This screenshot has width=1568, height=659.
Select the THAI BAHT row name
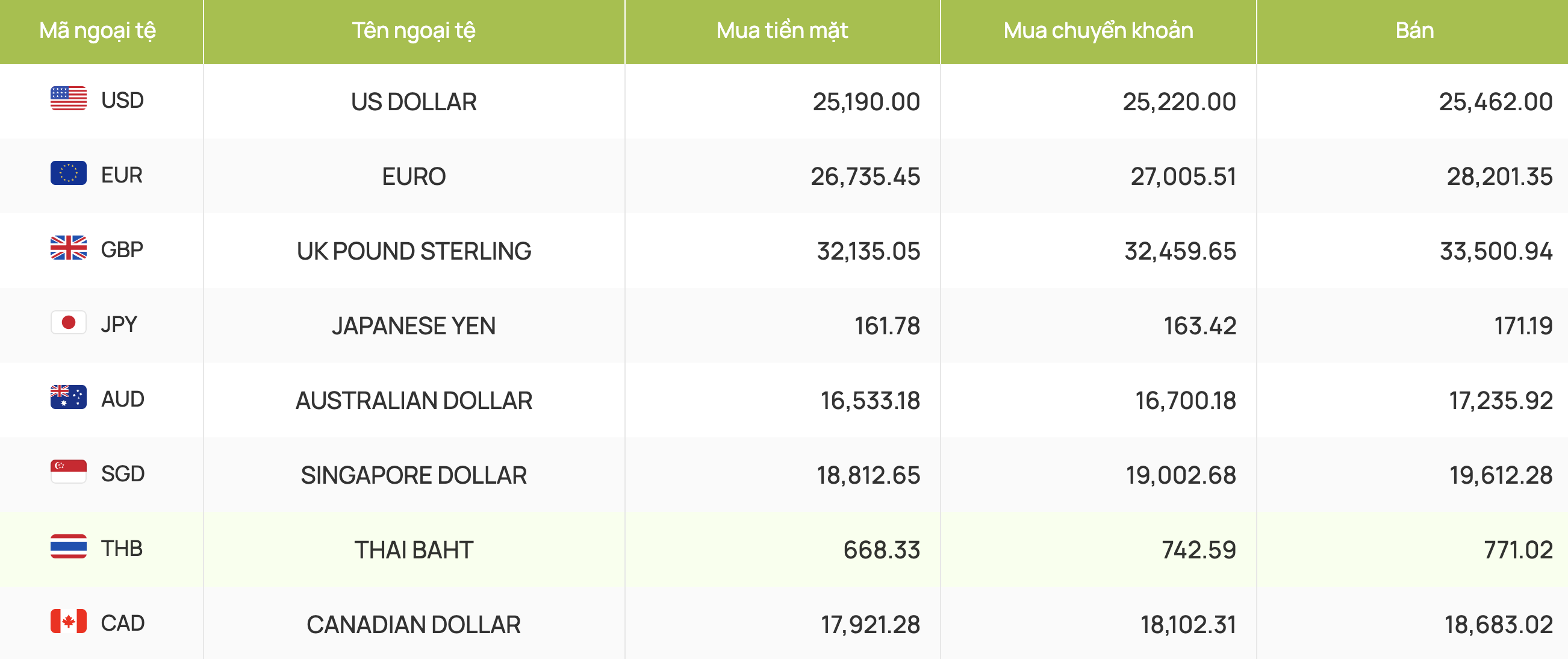pyautogui.click(x=414, y=550)
